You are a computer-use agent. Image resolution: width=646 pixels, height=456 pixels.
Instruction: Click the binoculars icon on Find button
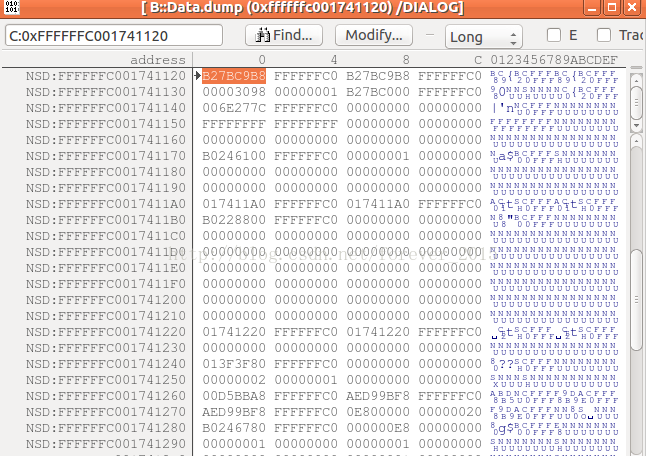point(262,35)
